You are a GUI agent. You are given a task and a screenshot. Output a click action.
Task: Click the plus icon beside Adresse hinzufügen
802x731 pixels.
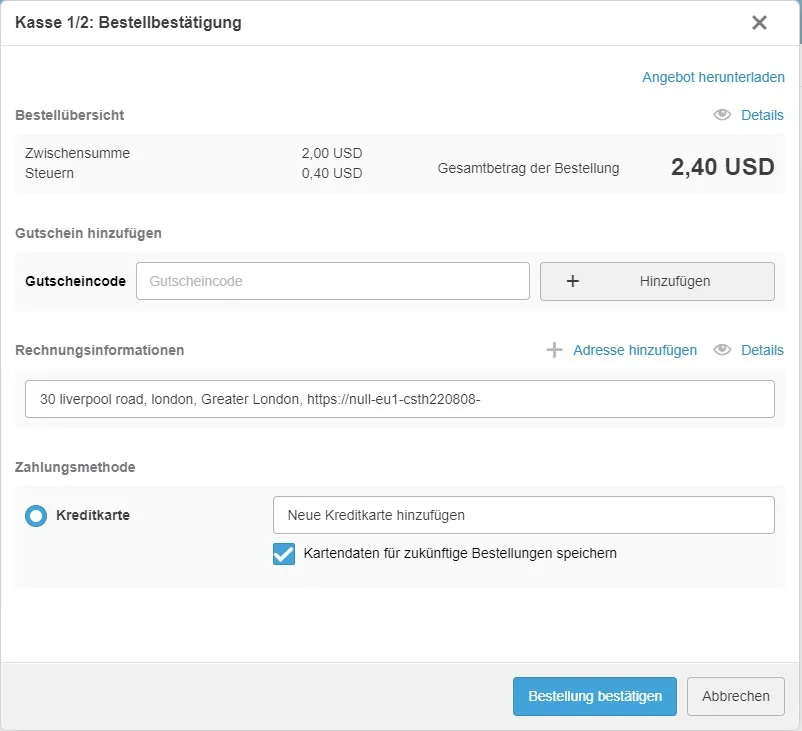click(554, 350)
